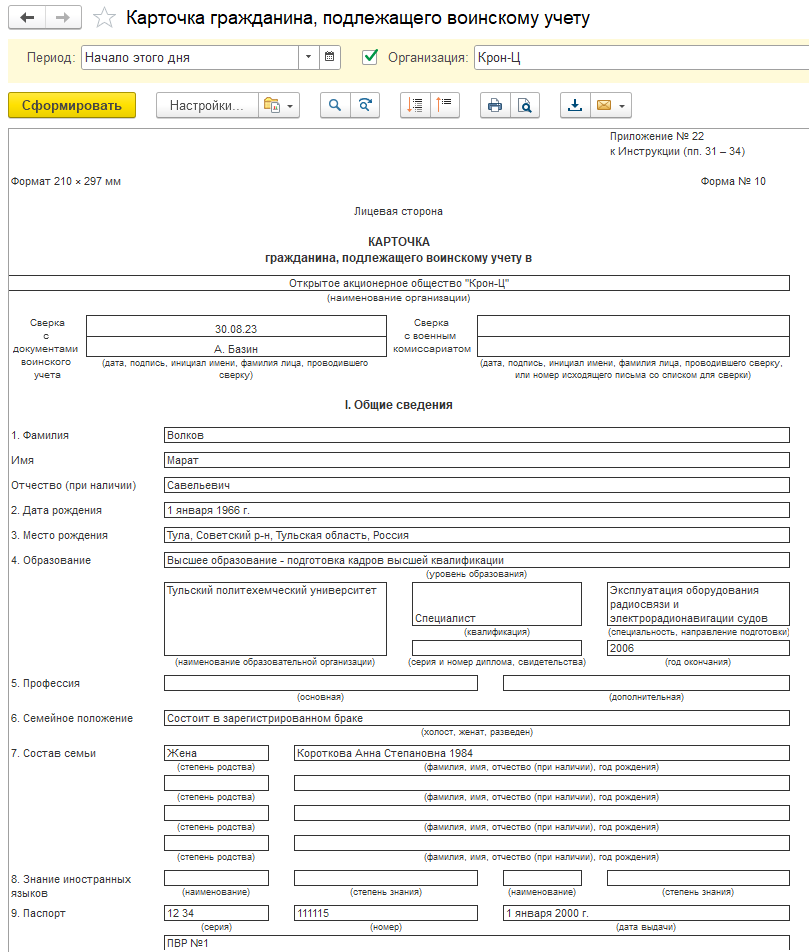
Task: Click the magnifier Find icon in toolbar
Action: pos(335,105)
